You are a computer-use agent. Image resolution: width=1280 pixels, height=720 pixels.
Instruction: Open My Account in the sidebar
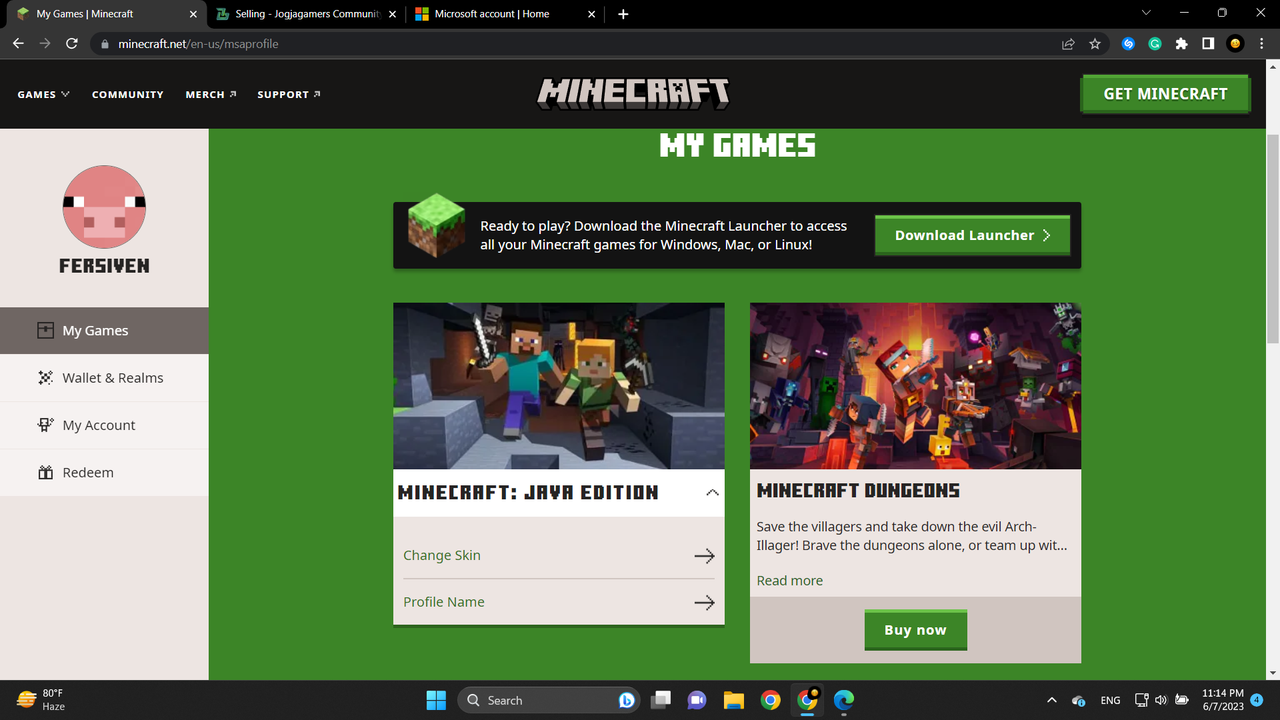click(x=104, y=425)
